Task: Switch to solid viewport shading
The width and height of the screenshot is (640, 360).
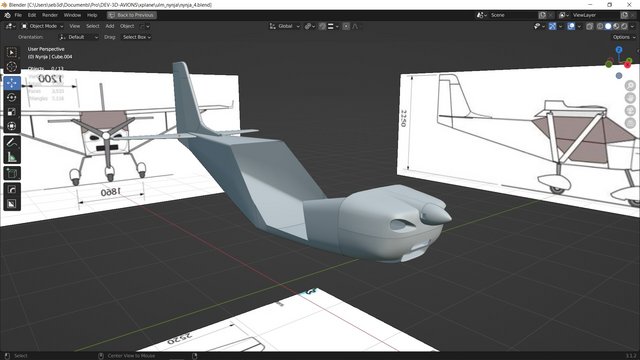Action: click(x=608, y=26)
